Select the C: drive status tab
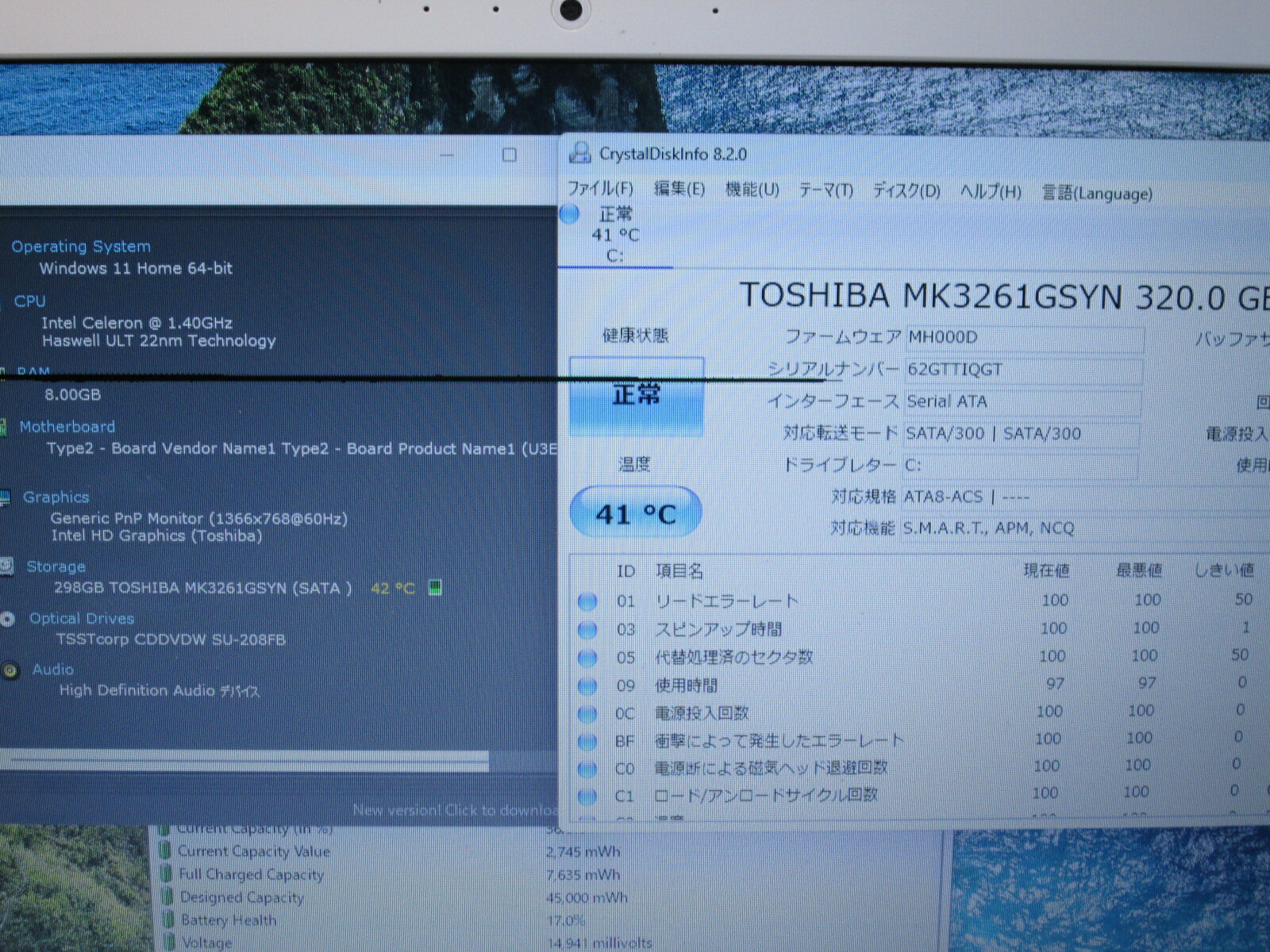Viewport: 1270px width, 952px height. click(x=615, y=235)
